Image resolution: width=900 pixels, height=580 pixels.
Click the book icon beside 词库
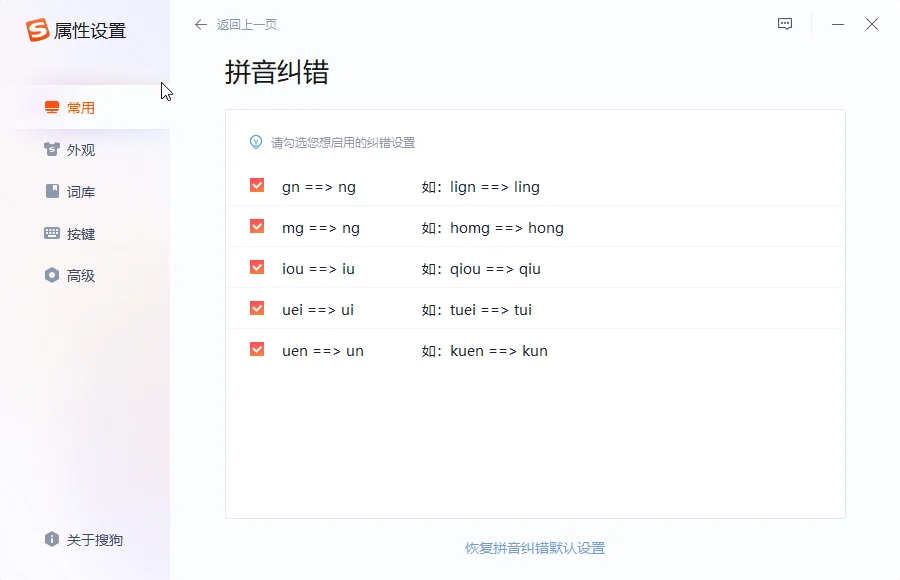[50, 192]
